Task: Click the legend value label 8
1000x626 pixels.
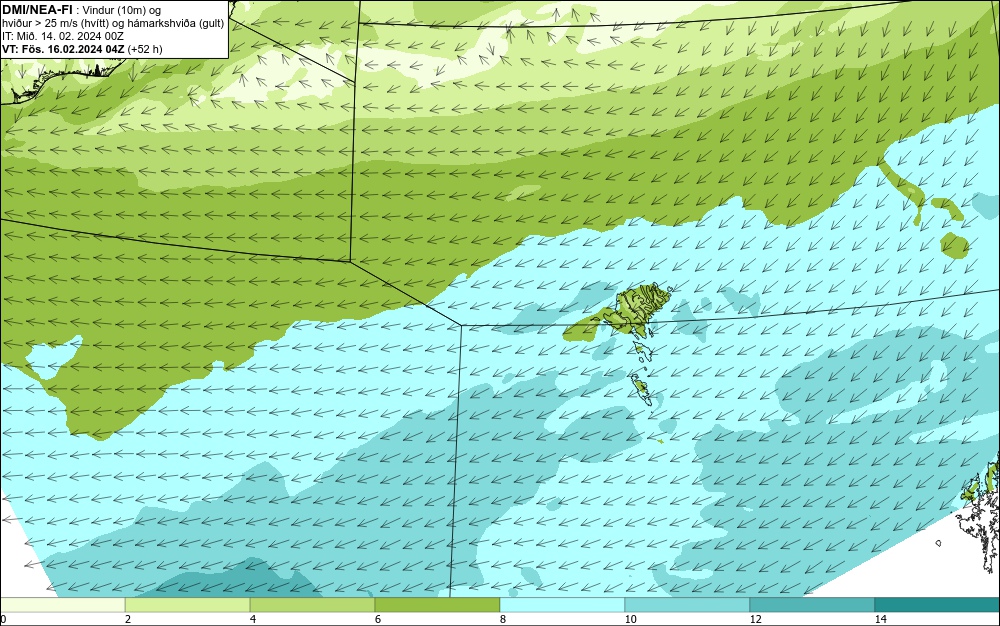Action: coord(503,619)
